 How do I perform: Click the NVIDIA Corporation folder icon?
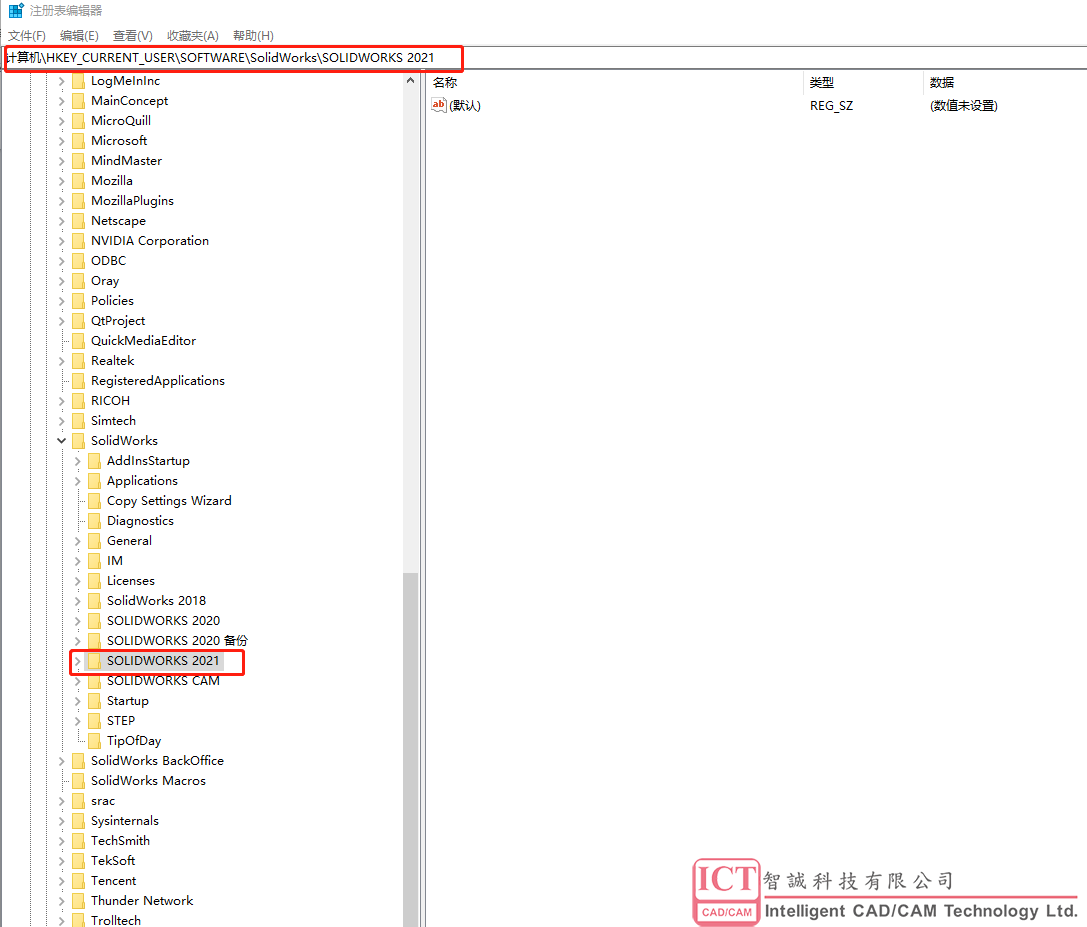pyautogui.click(x=78, y=241)
